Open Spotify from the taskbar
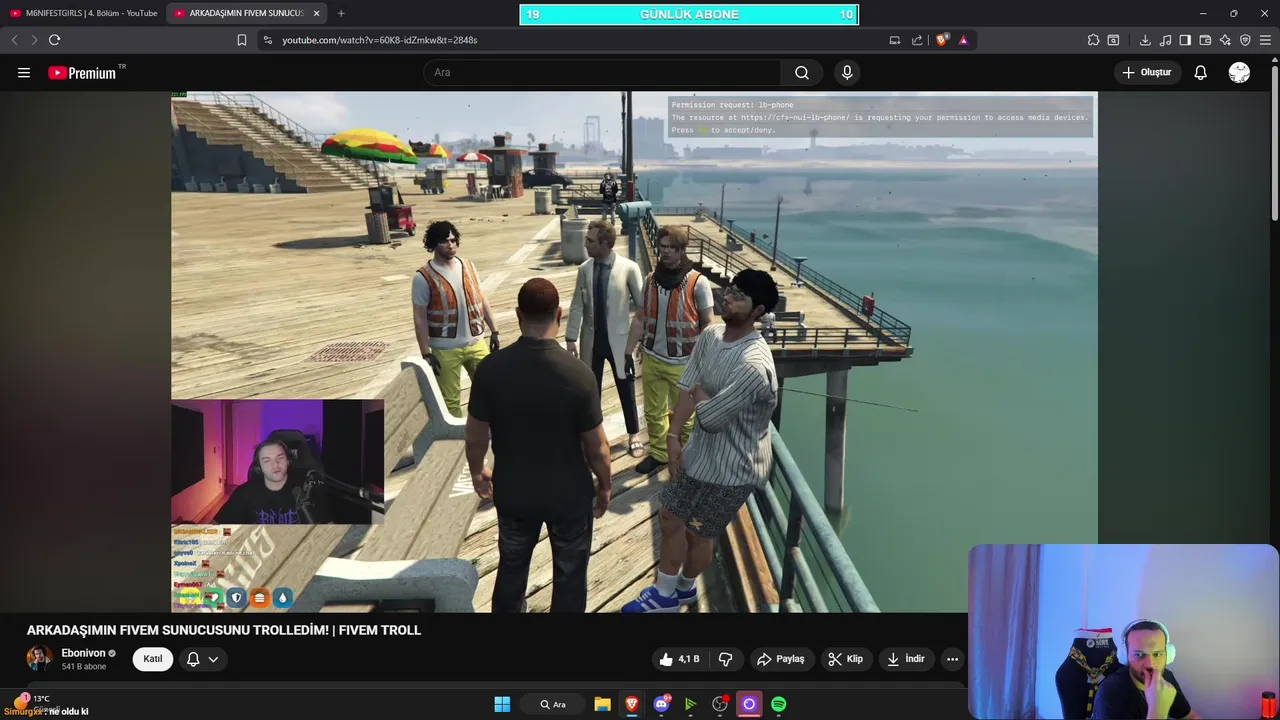The image size is (1280, 720). coord(778,704)
